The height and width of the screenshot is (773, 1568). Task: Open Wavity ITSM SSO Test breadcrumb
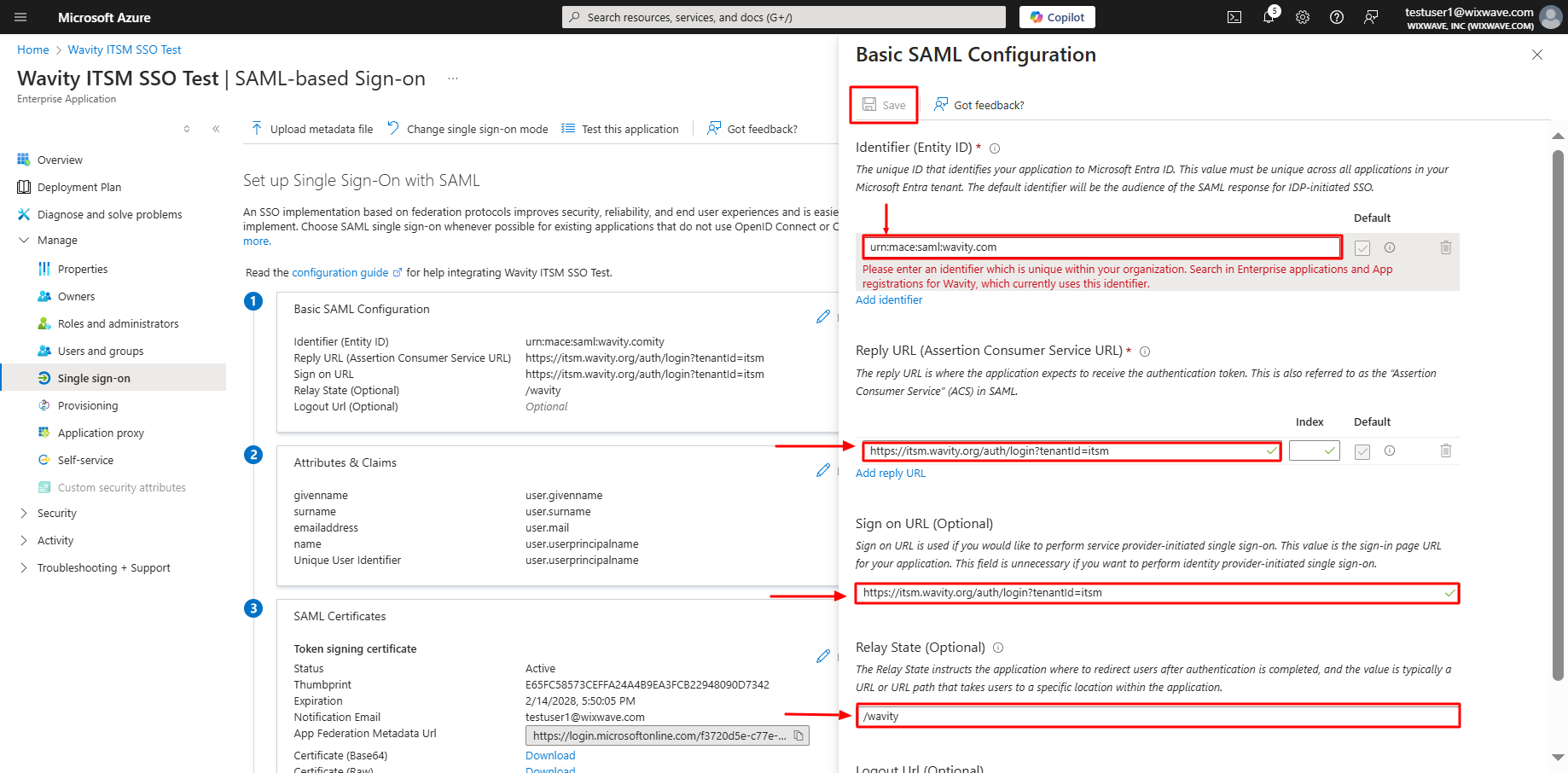pyautogui.click(x=125, y=49)
